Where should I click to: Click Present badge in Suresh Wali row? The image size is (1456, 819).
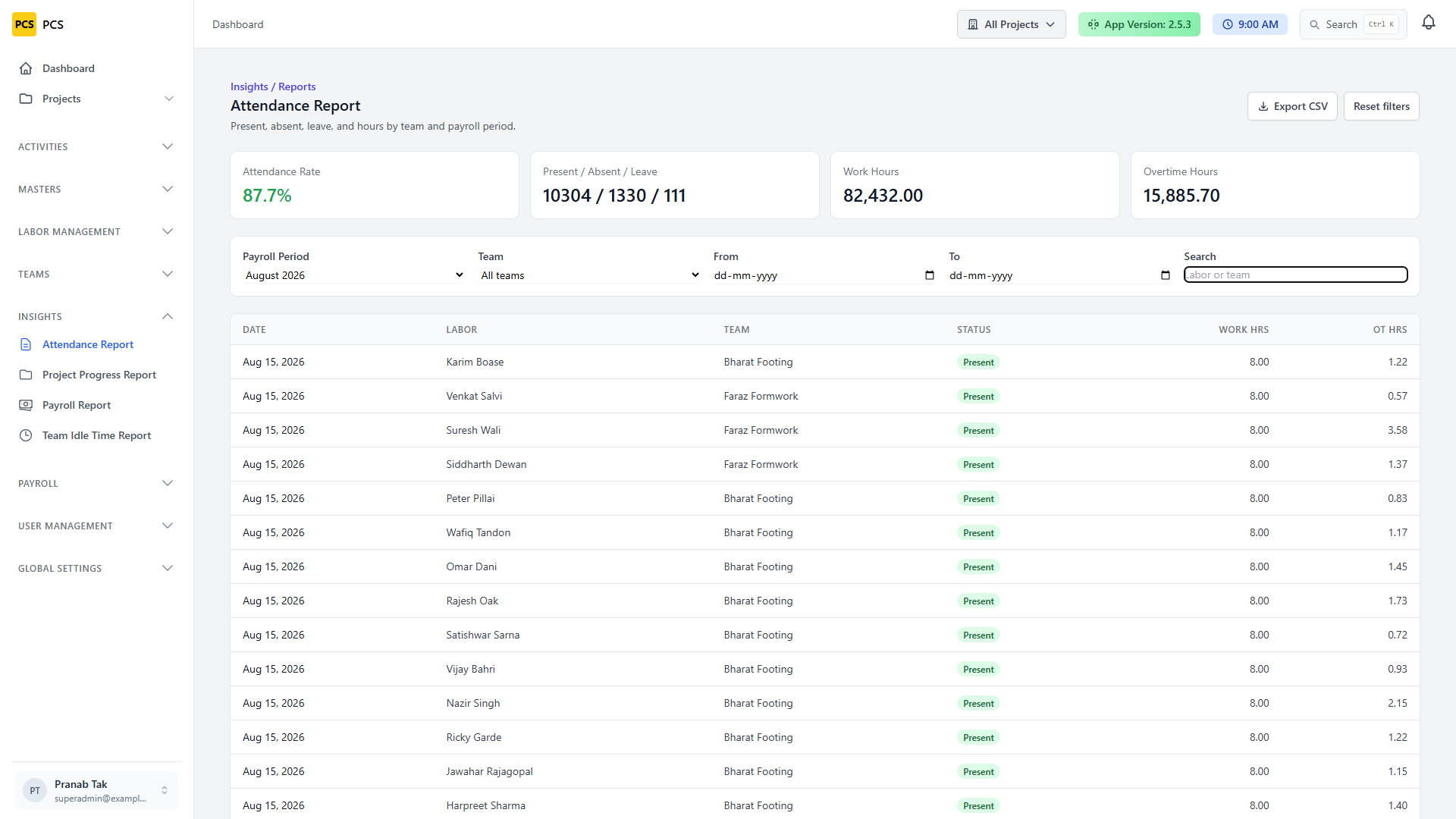point(978,430)
